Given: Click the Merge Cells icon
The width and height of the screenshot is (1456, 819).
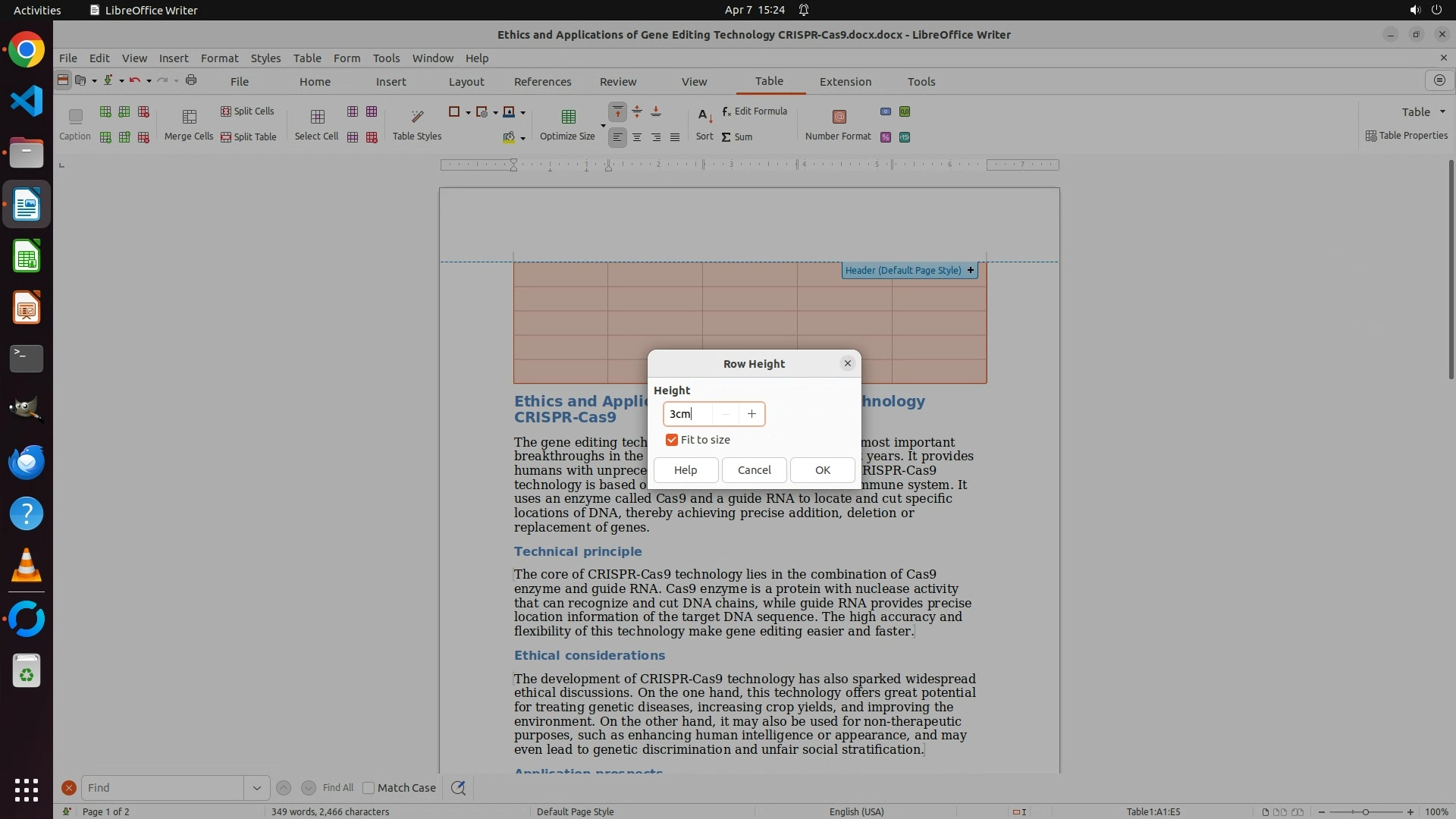Looking at the screenshot, I should click(x=190, y=116).
